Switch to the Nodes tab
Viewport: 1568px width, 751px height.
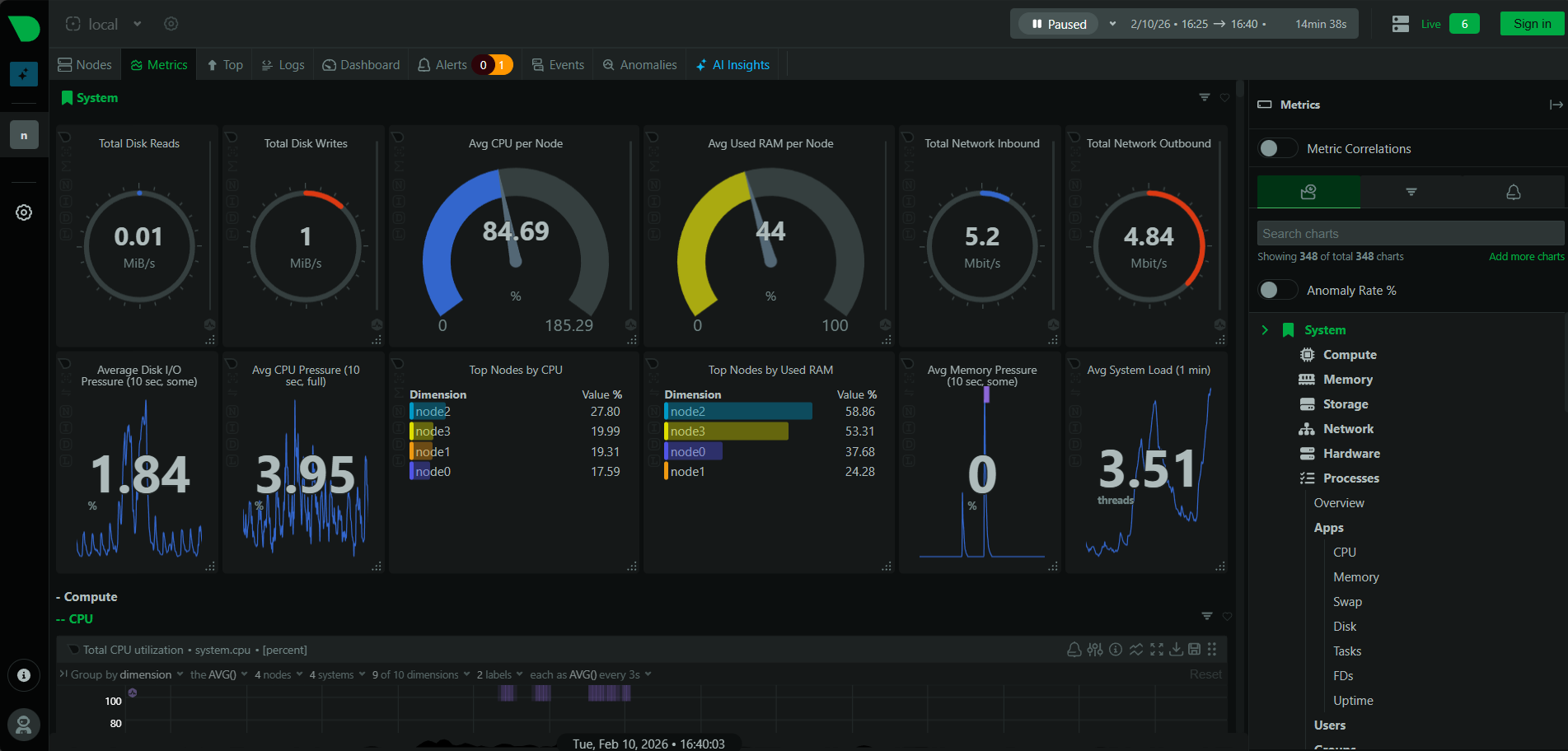(x=85, y=65)
